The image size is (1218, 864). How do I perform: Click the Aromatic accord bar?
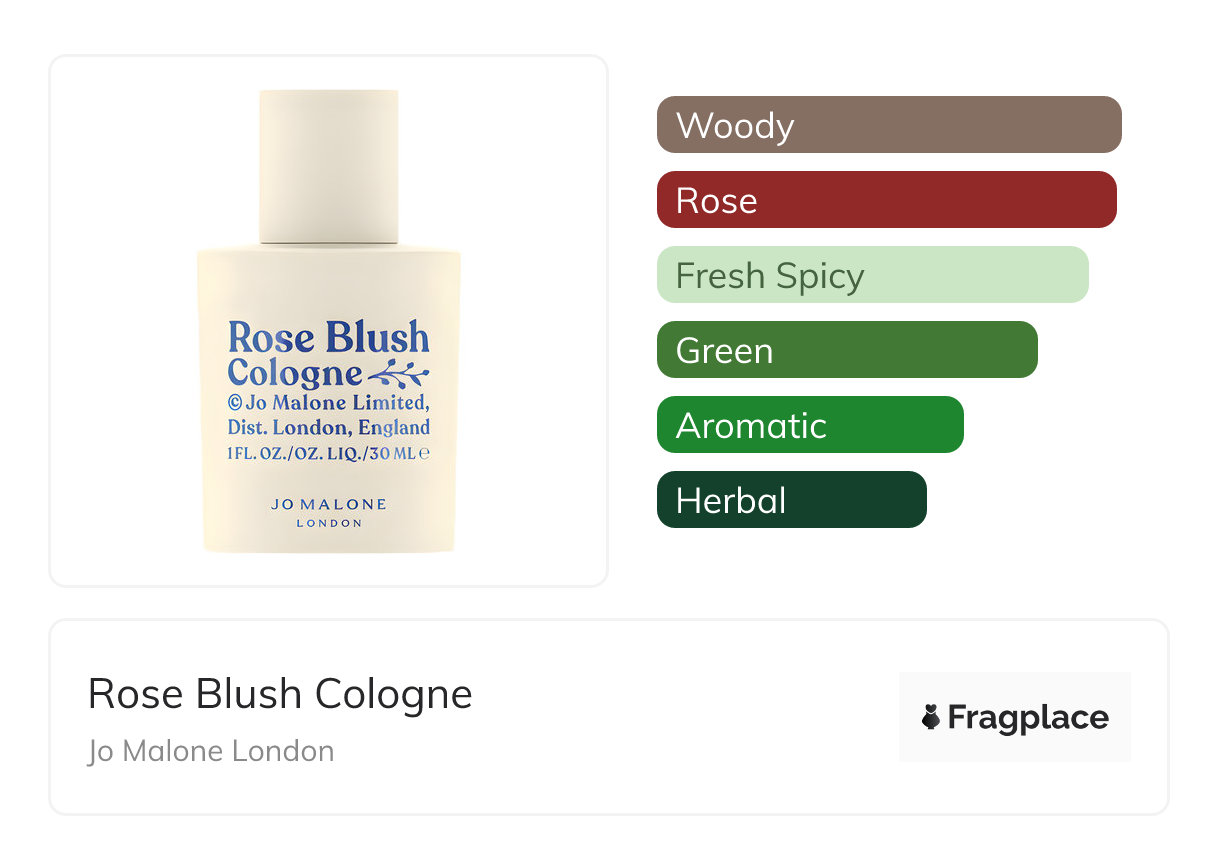coord(810,425)
